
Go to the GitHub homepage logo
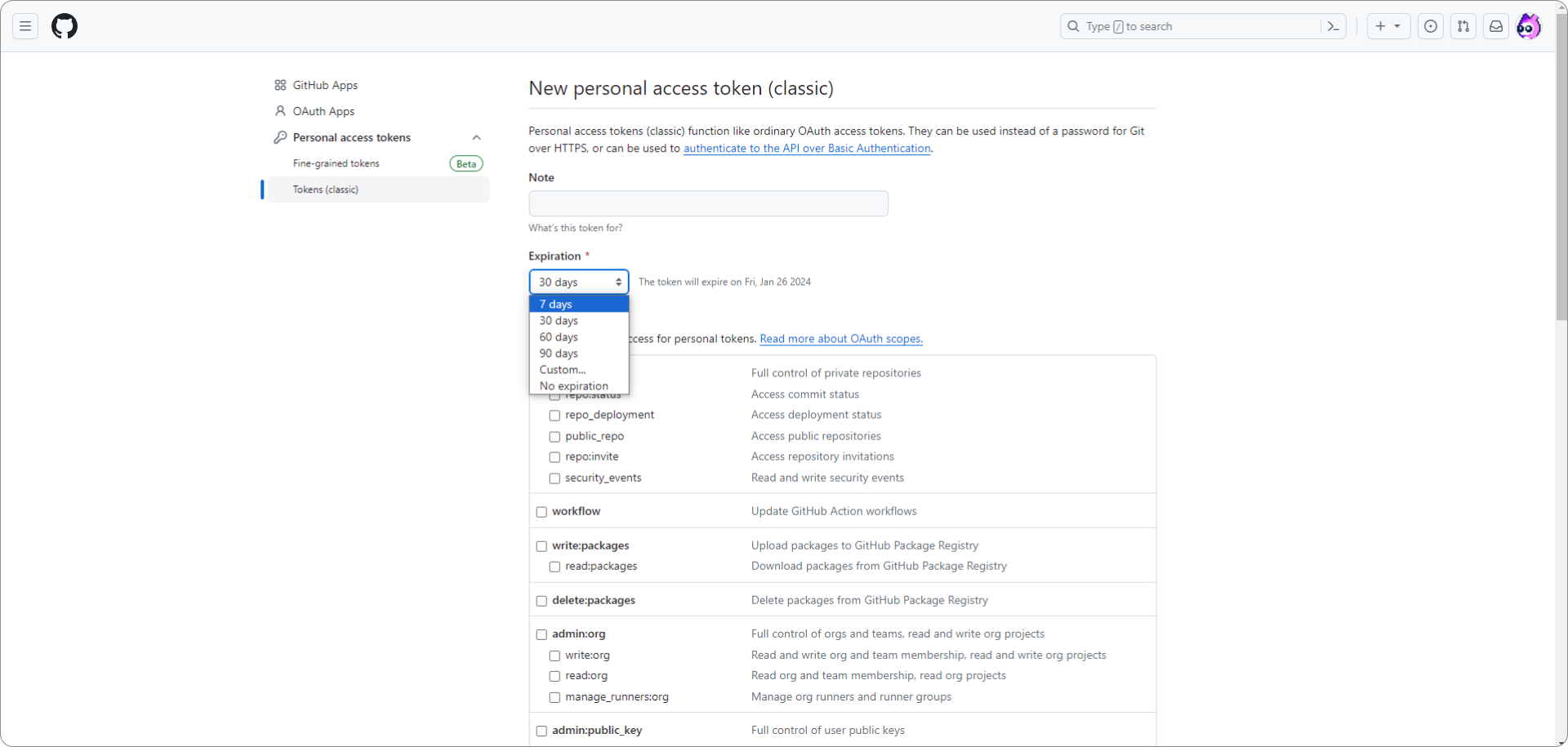[65, 26]
